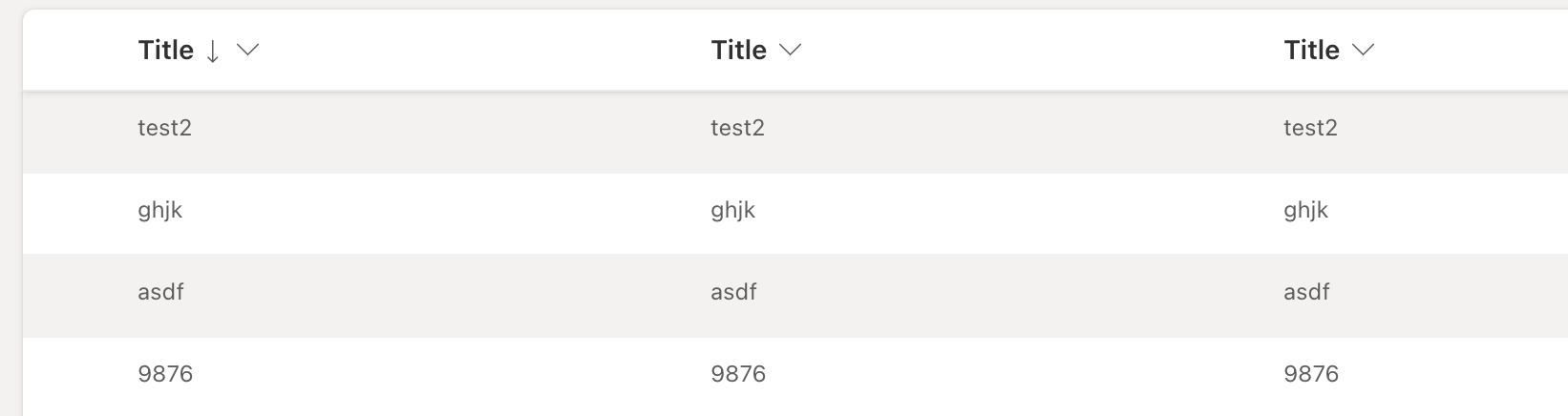Viewport: 1568px width, 416px height.
Task: Click the sort descending arrow beside first Title
Action: pyautogui.click(x=213, y=52)
